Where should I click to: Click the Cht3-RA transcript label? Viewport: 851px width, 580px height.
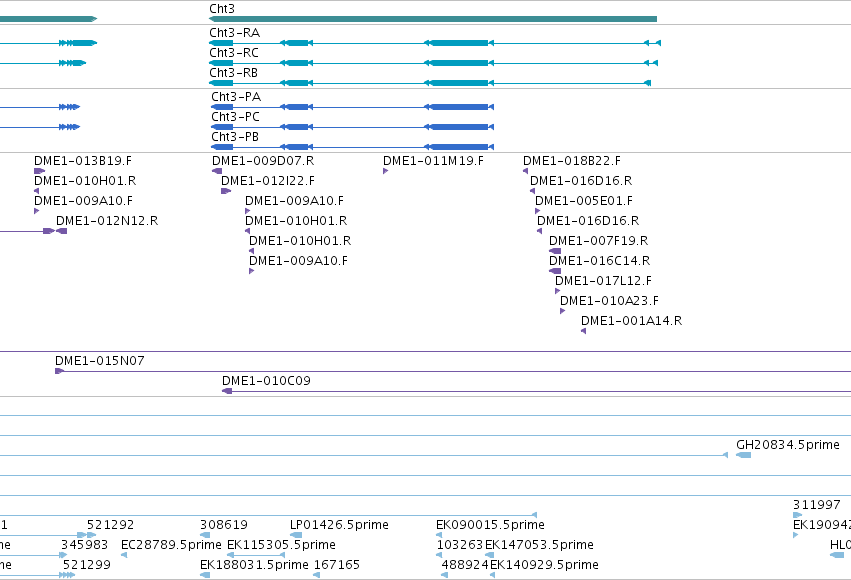pos(234,33)
